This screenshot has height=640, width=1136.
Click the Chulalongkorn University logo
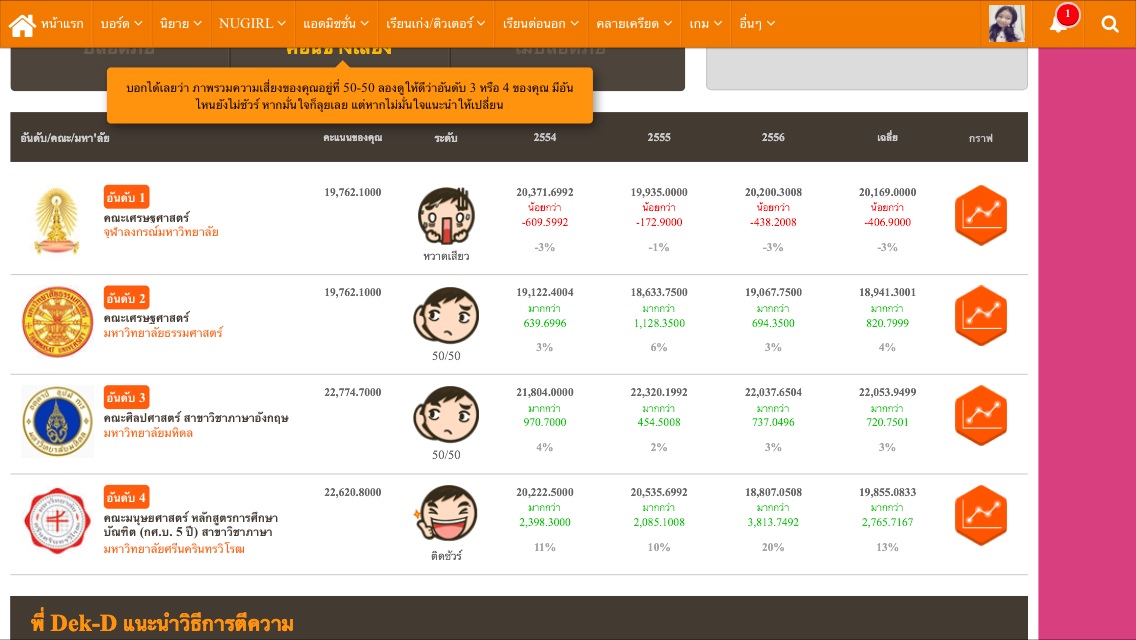pos(57,221)
